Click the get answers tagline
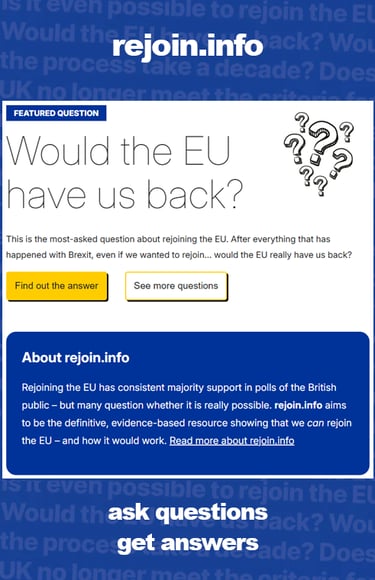 click(188, 543)
